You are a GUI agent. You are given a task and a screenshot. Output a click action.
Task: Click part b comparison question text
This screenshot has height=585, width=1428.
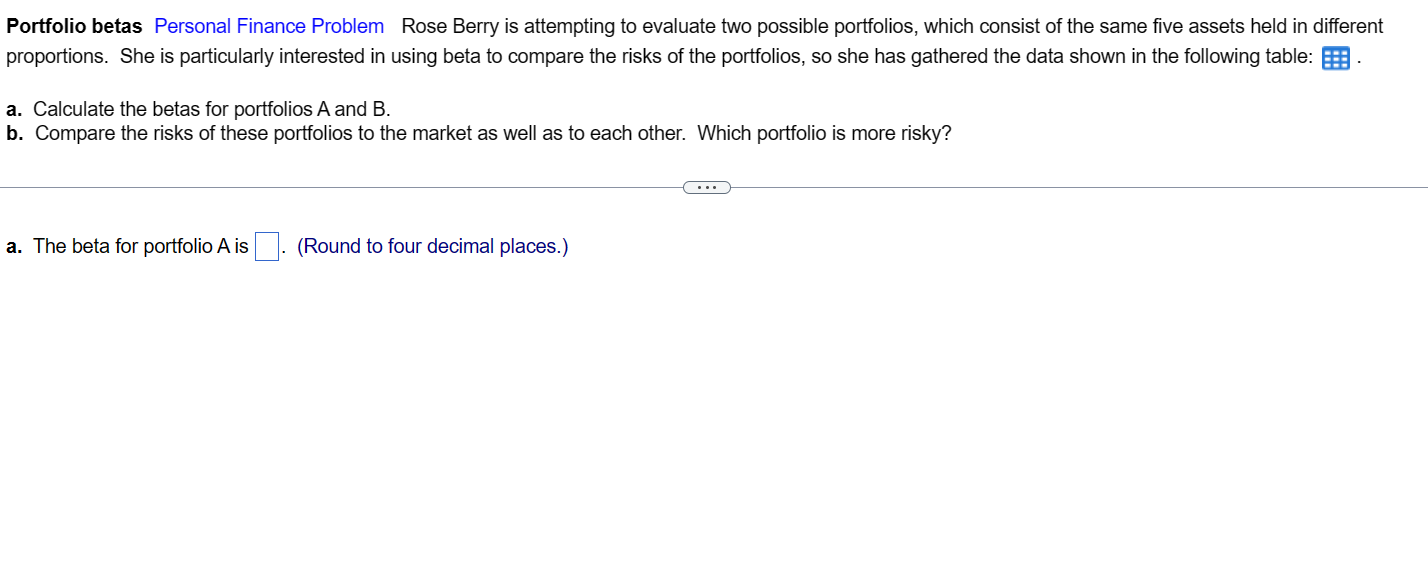click(480, 133)
